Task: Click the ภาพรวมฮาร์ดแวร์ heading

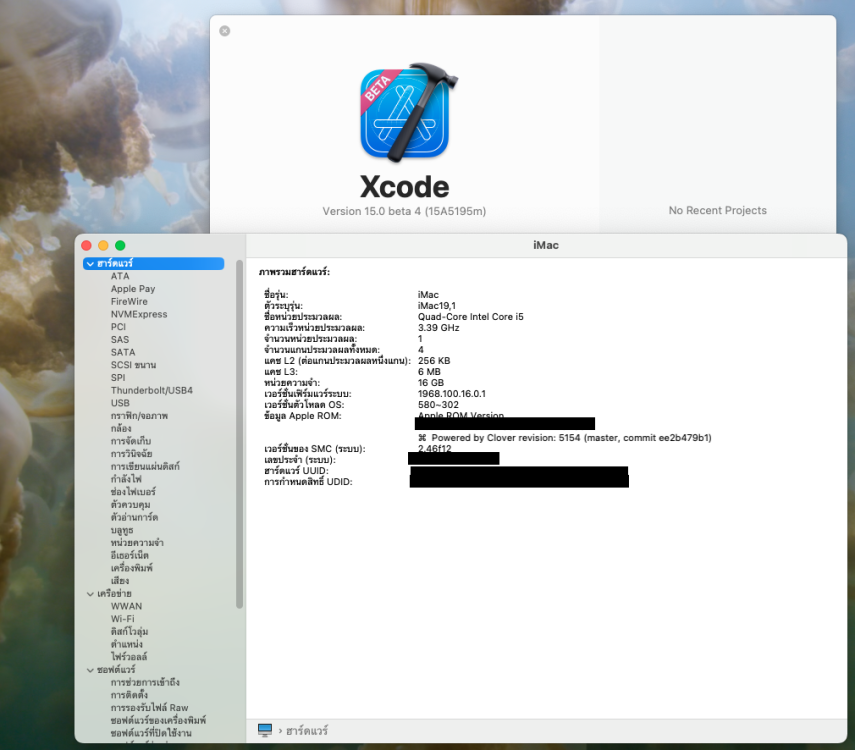Action: tap(294, 272)
